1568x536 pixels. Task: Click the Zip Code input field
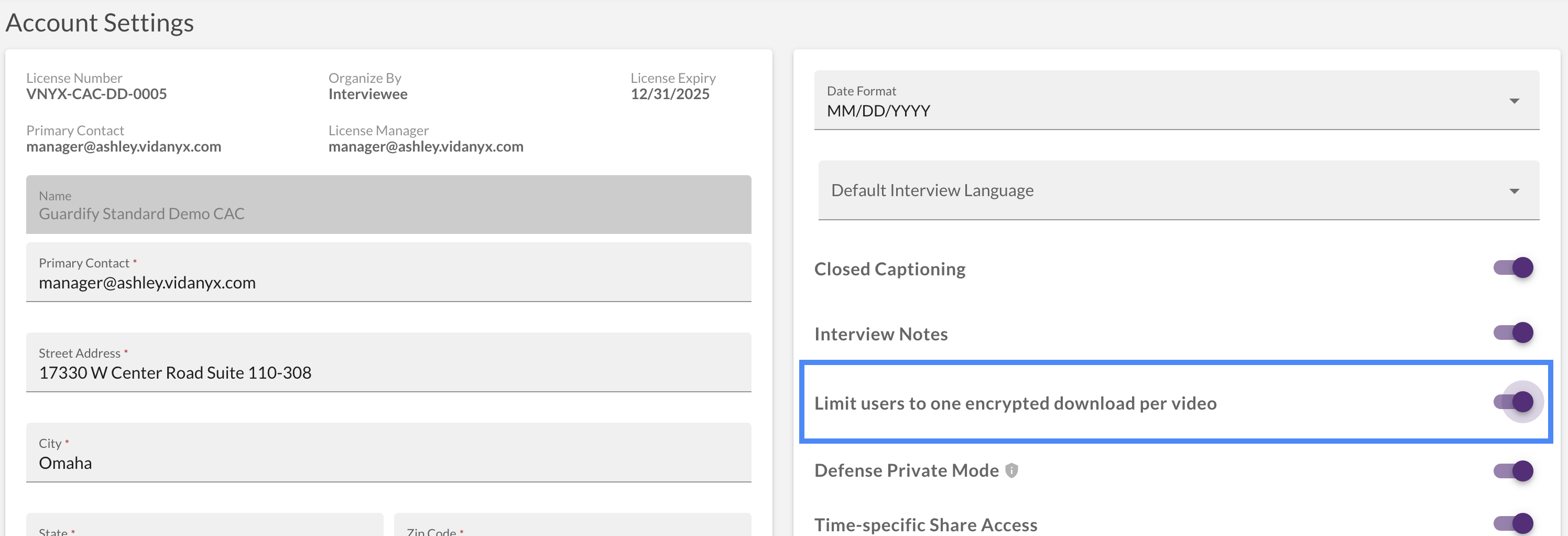click(572, 529)
